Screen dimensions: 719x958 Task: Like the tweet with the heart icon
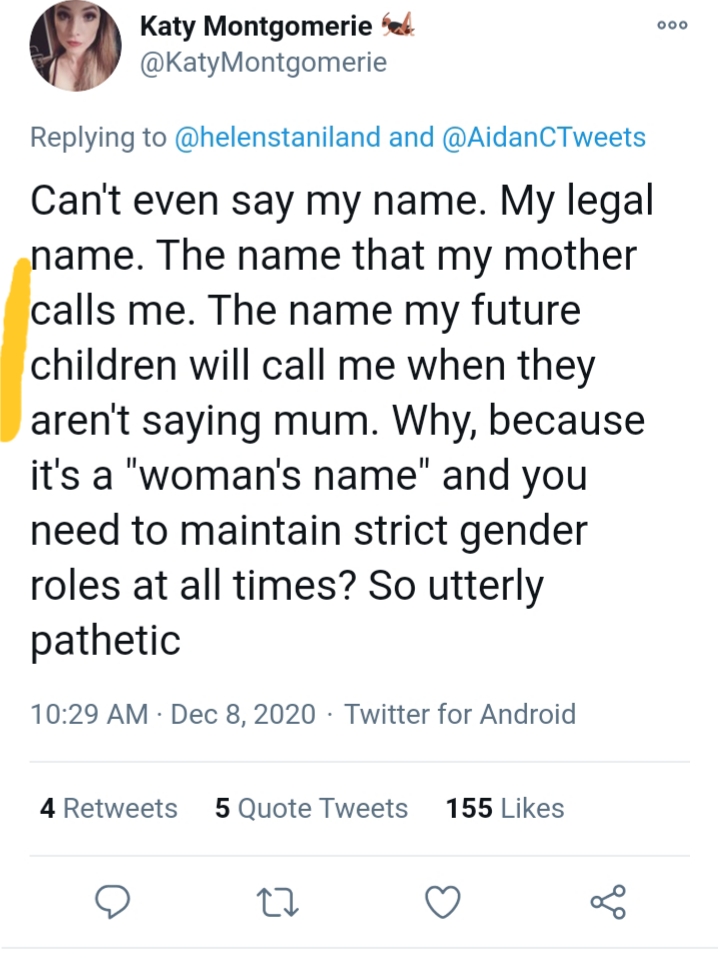coord(442,902)
